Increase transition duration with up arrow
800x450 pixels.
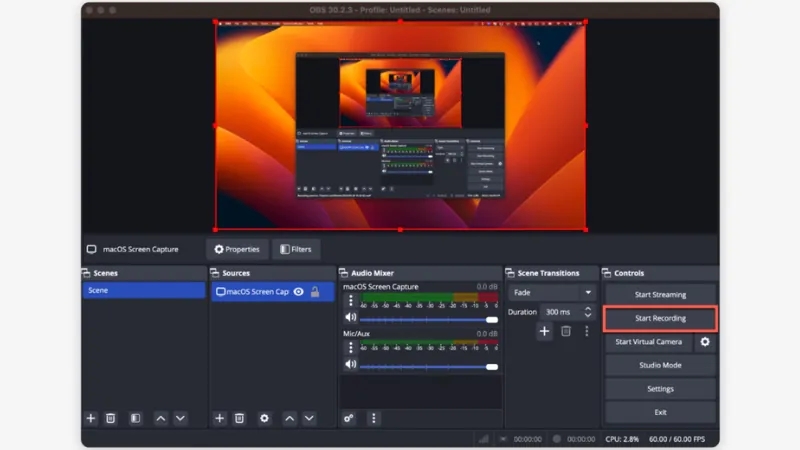pyautogui.click(x=588, y=309)
